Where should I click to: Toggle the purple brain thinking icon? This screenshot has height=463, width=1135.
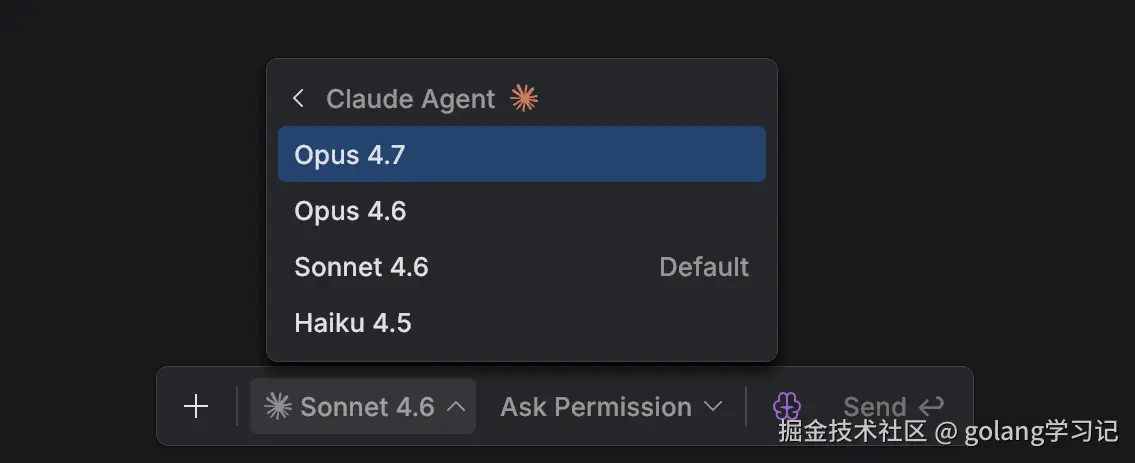tap(787, 406)
